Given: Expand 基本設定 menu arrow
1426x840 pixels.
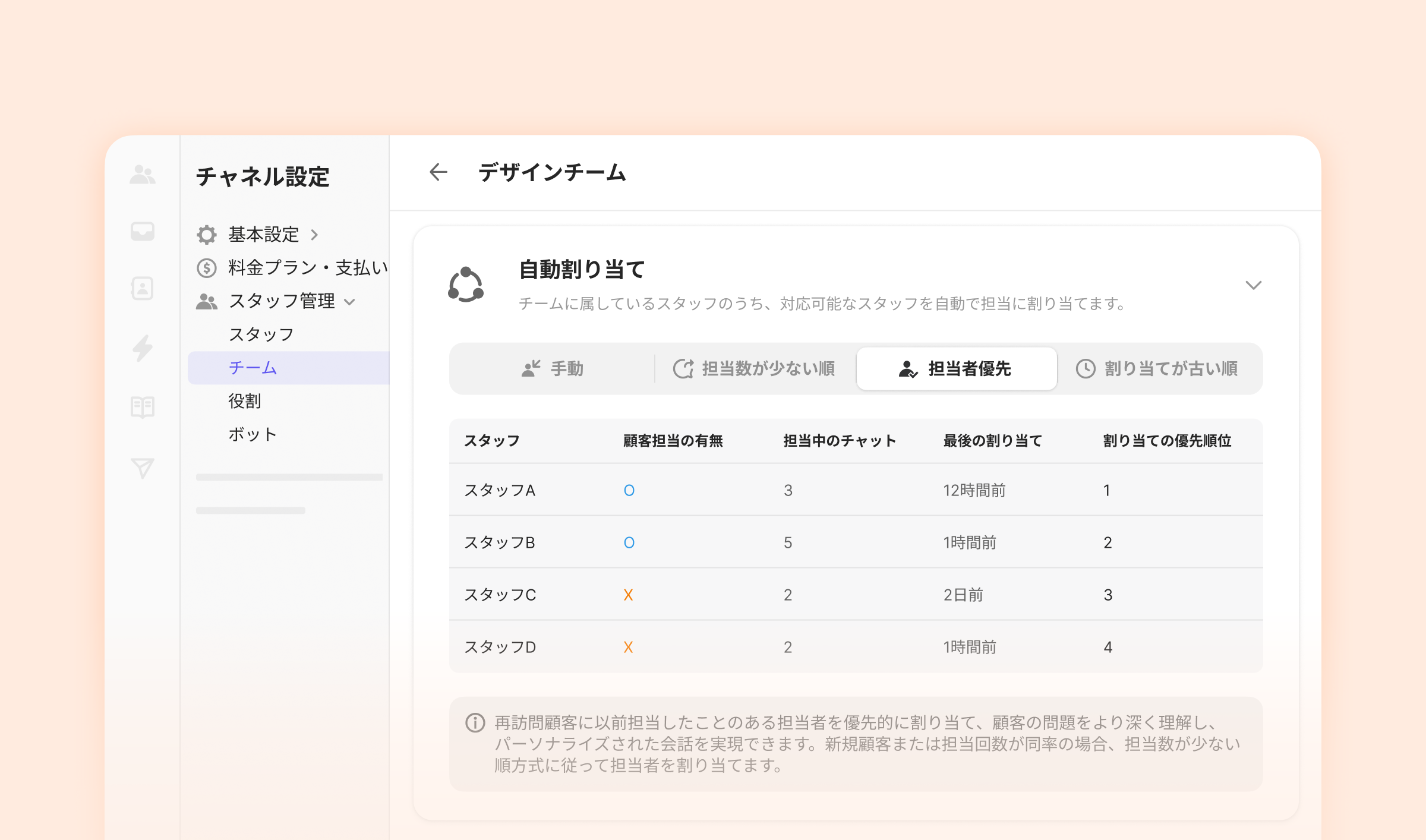Looking at the screenshot, I should [x=314, y=235].
